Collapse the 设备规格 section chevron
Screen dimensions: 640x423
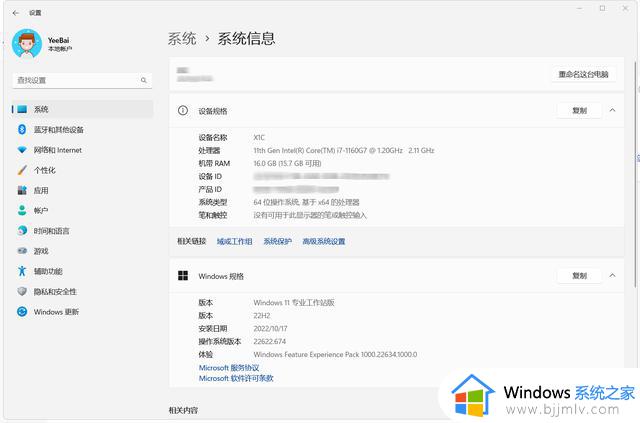(612, 110)
